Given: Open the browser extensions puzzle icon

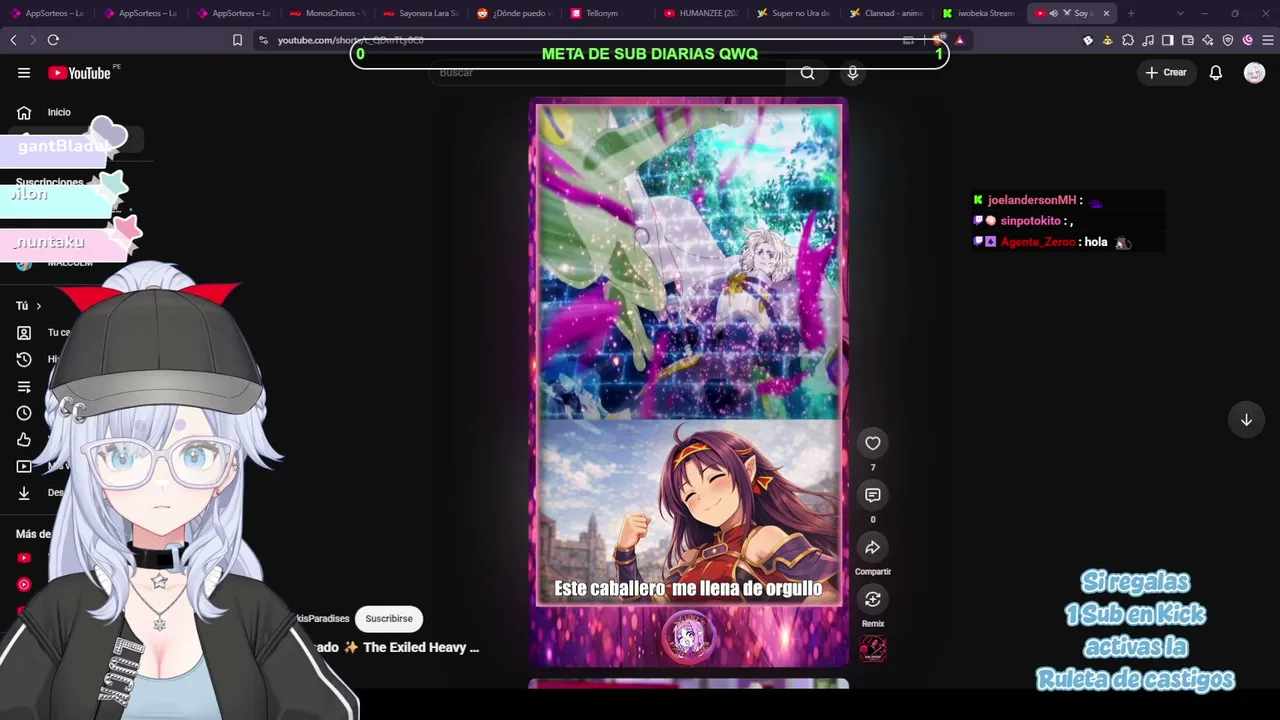Looking at the screenshot, I should click(1128, 40).
